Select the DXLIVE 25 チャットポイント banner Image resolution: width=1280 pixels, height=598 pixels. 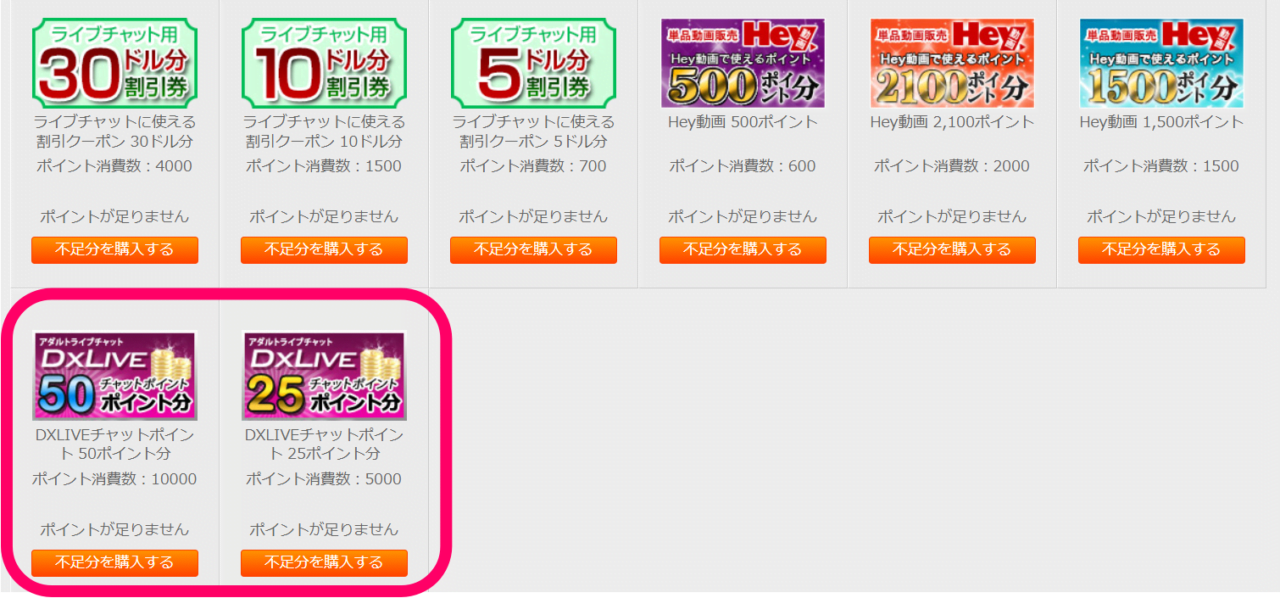(x=324, y=376)
